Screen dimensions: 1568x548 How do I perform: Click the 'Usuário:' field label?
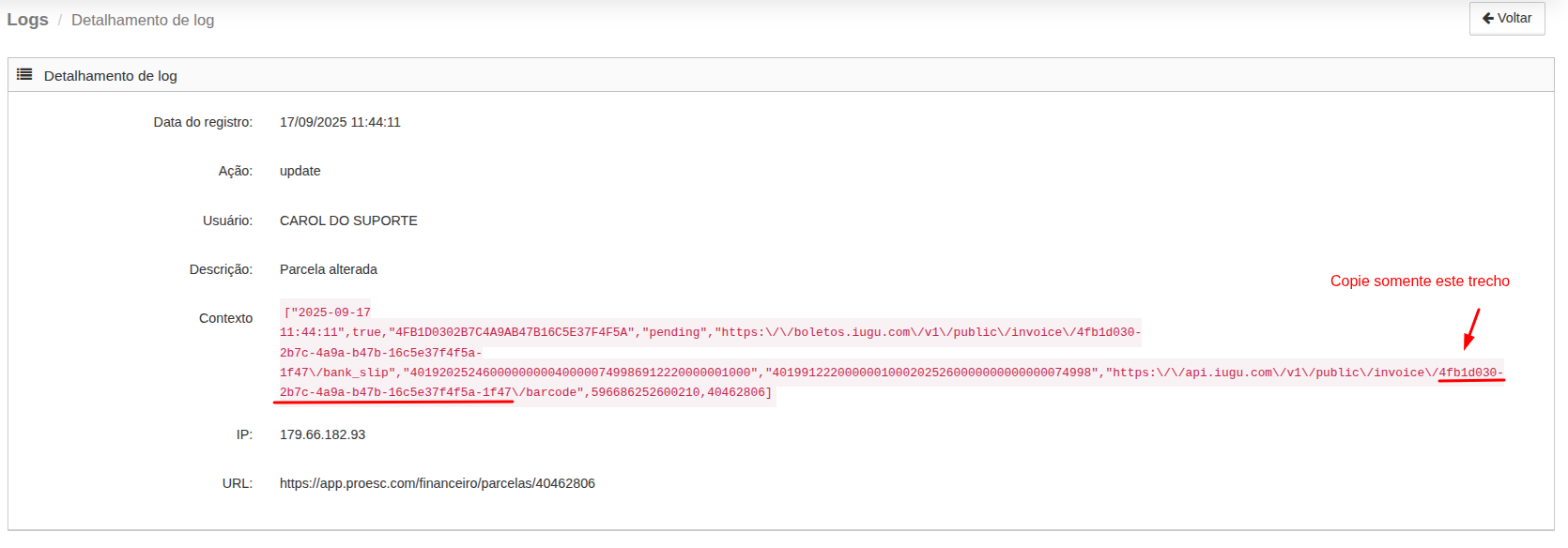click(x=227, y=221)
